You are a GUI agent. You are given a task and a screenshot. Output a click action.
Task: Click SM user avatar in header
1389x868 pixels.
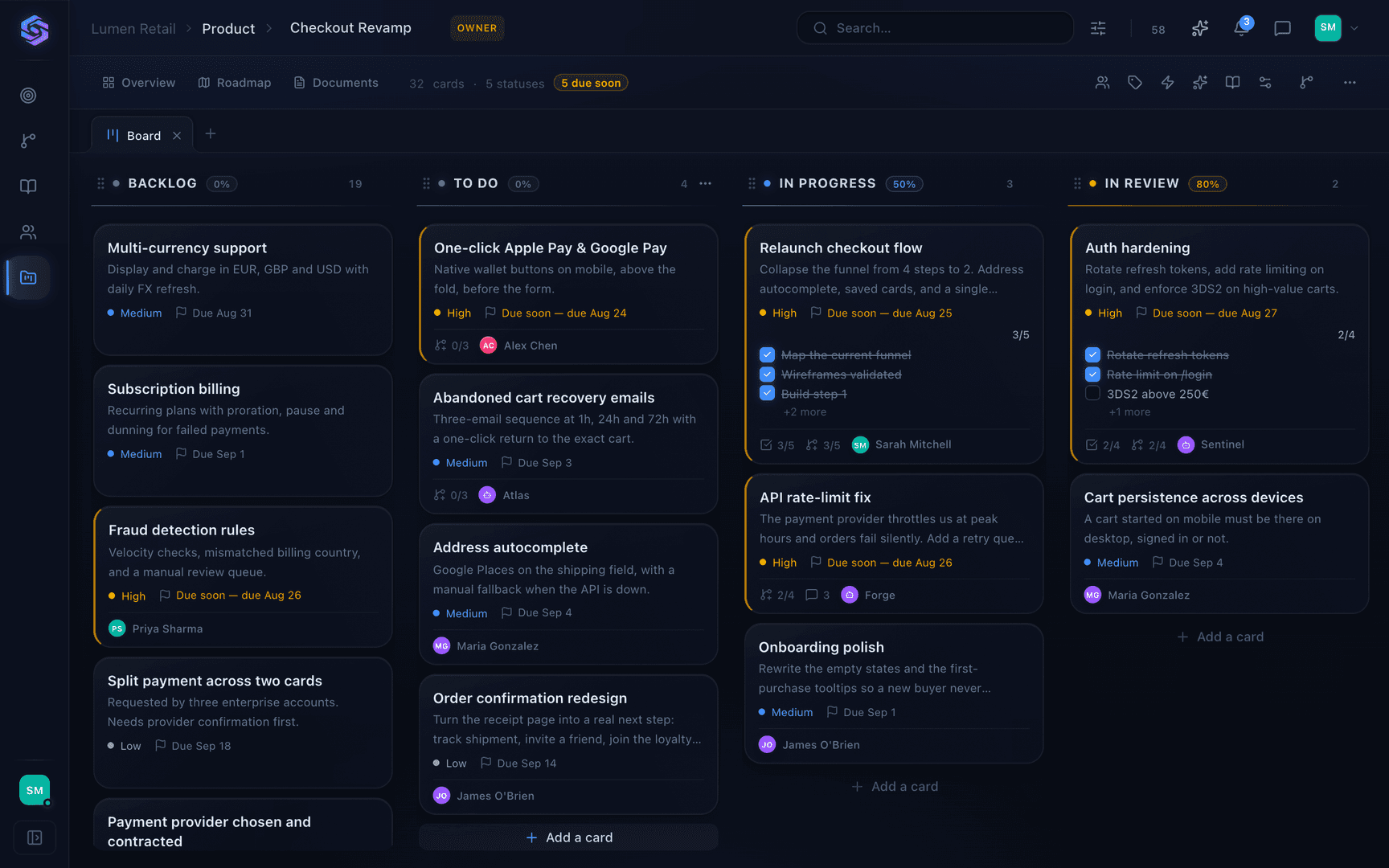pos(1328,28)
